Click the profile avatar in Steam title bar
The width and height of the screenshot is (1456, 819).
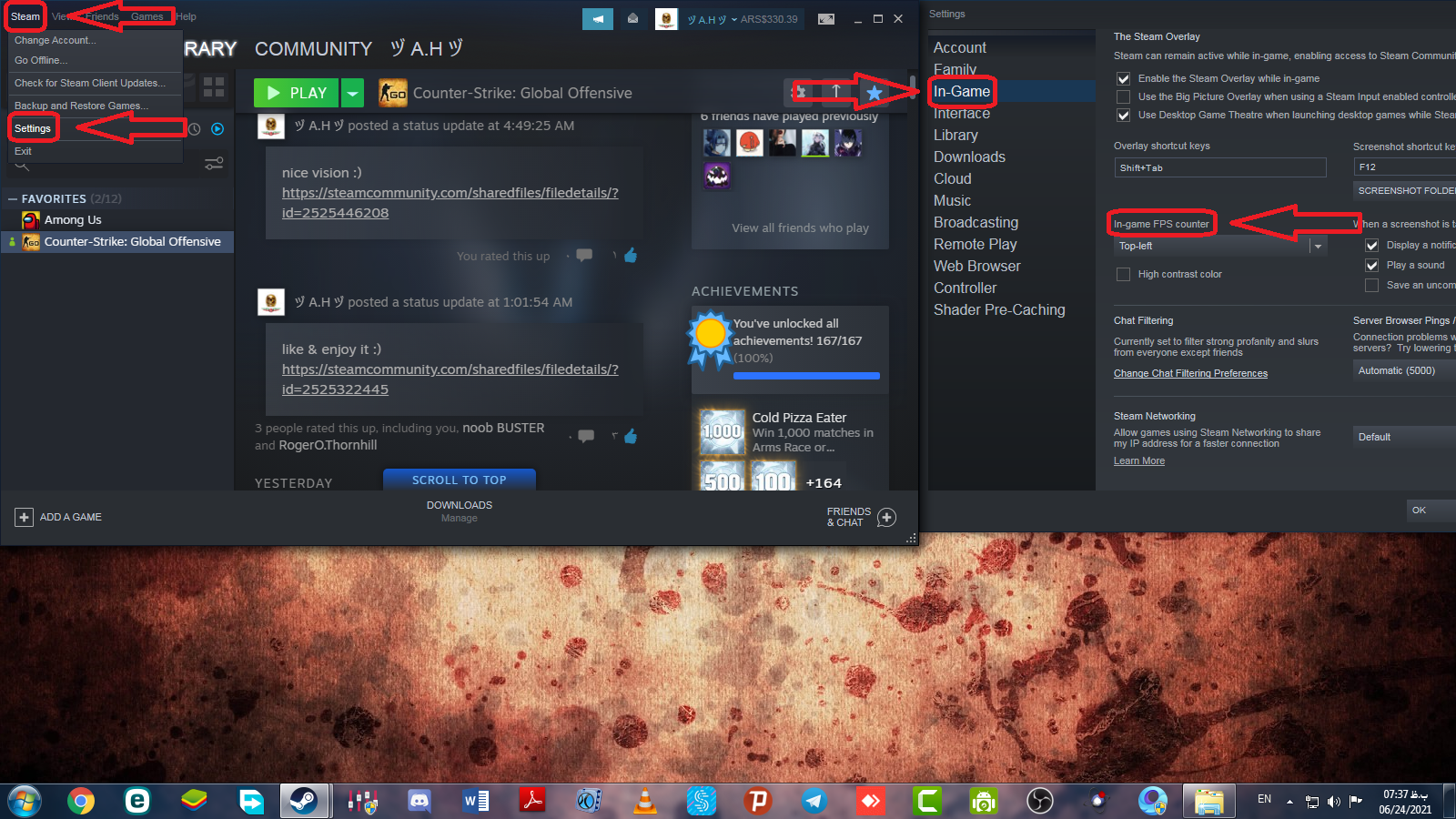click(x=666, y=19)
